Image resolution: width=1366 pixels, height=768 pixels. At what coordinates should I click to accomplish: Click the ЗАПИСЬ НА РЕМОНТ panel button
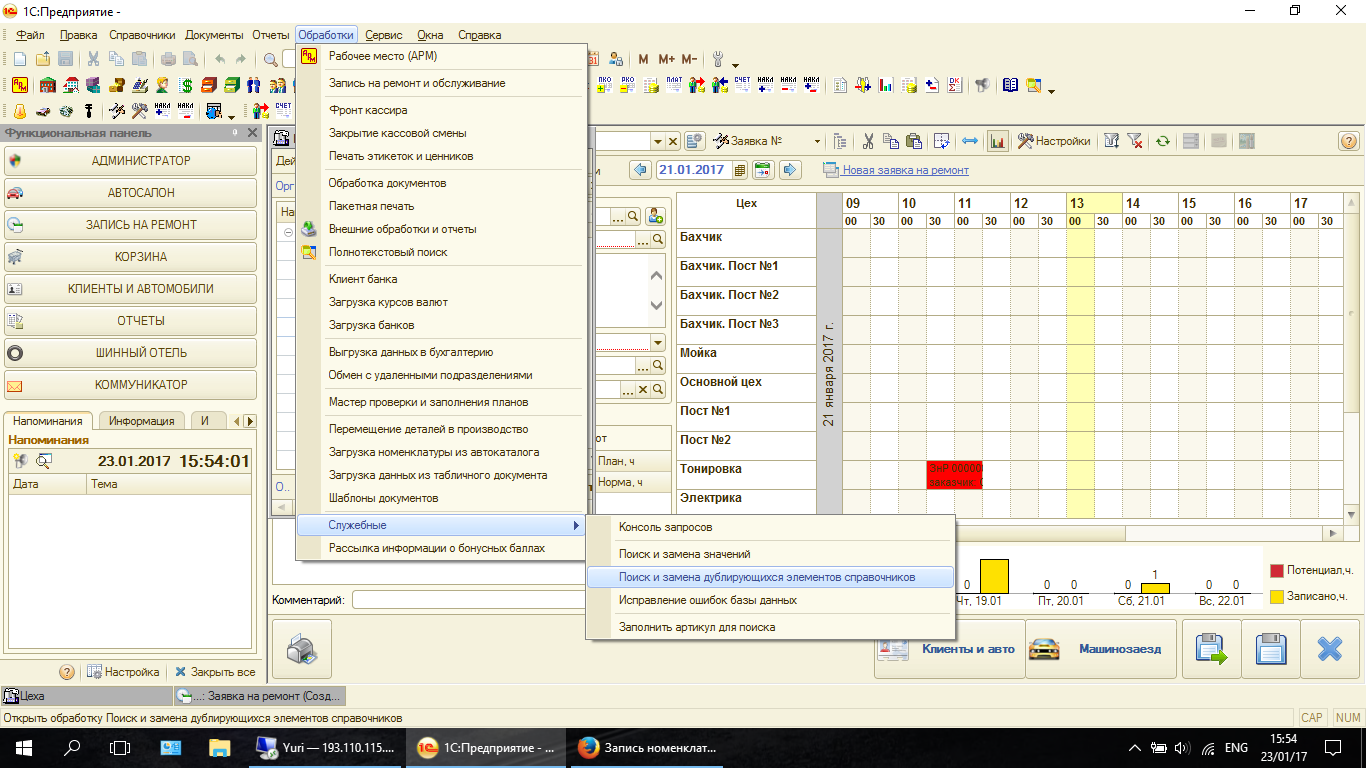coord(130,224)
